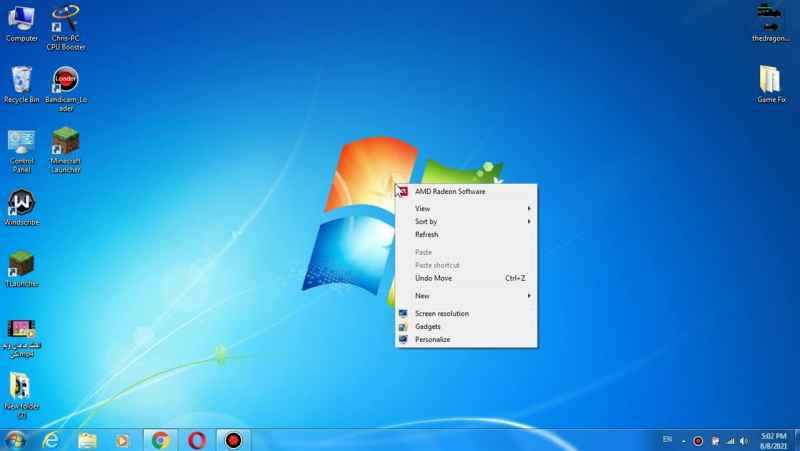This screenshot has height=451, width=800.
Task: Select the Game Fix folder icon
Action: (770, 85)
